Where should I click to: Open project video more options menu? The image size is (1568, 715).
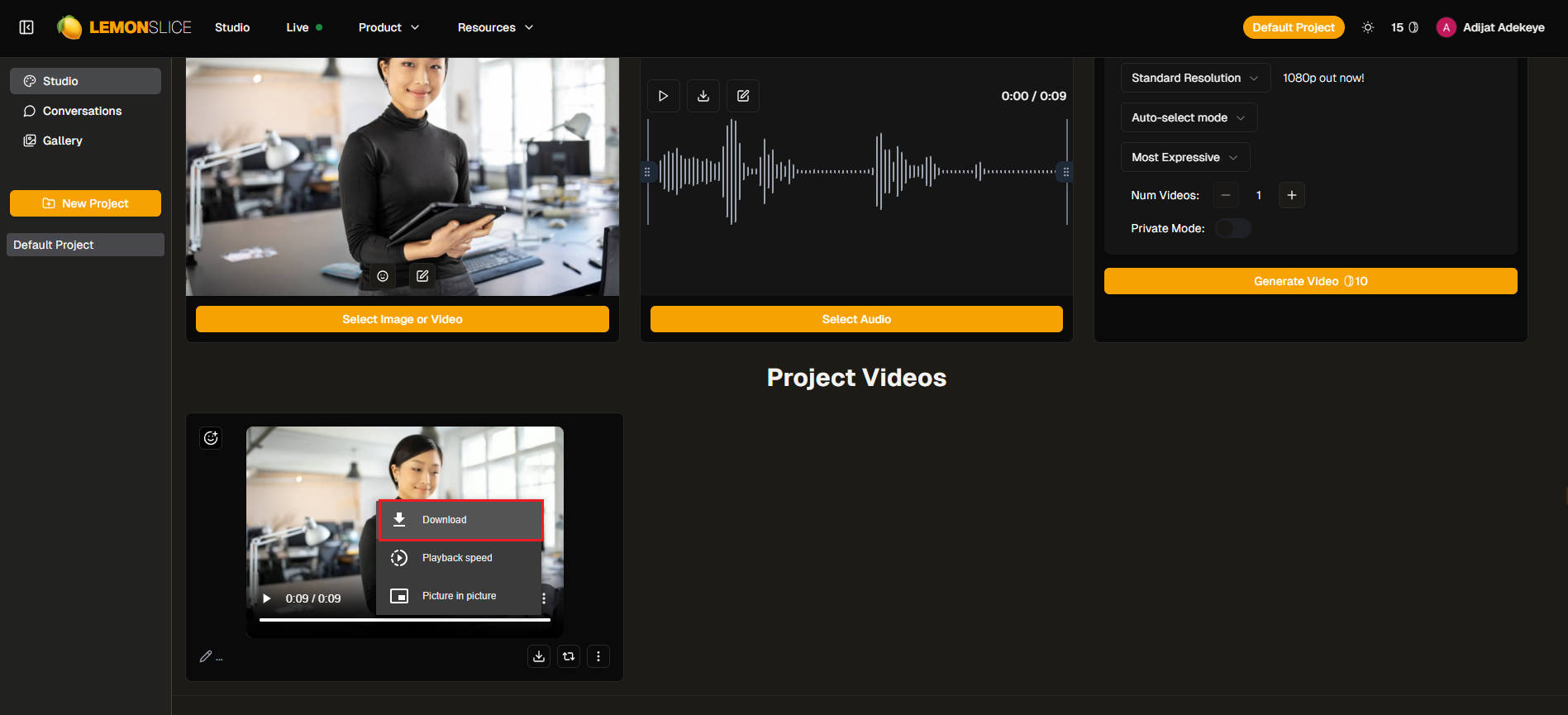pyautogui.click(x=598, y=656)
